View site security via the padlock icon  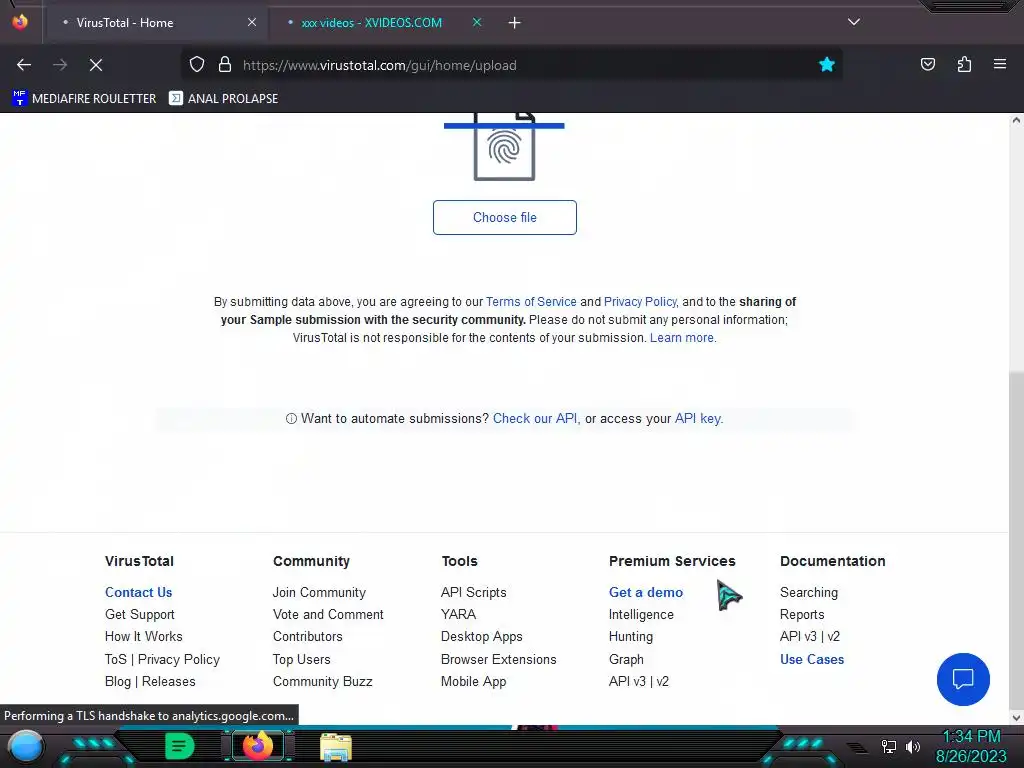(x=225, y=64)
